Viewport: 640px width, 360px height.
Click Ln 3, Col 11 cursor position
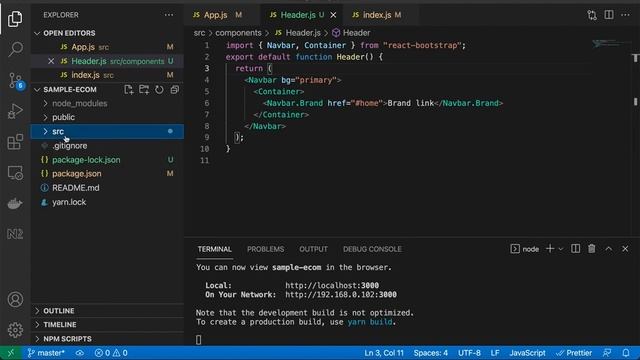click(384, 353)
